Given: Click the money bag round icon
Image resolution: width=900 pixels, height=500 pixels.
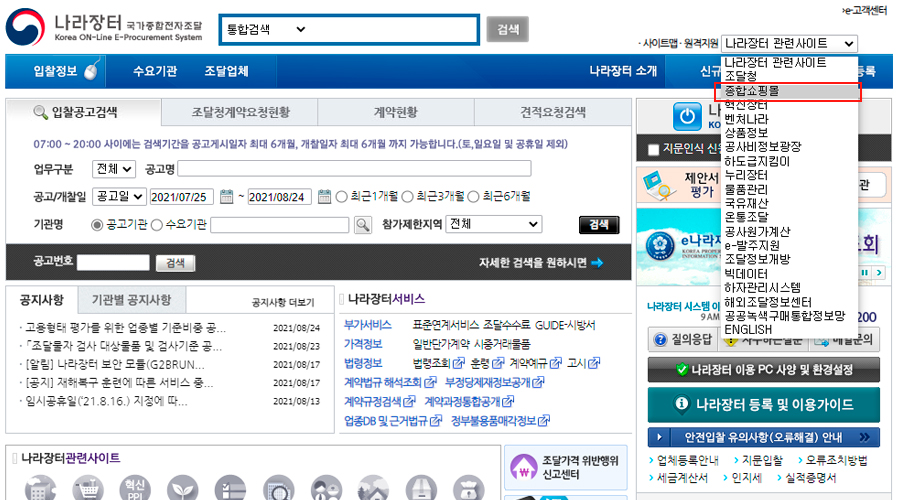Looking at the screenshot, I should pos(468,488).
